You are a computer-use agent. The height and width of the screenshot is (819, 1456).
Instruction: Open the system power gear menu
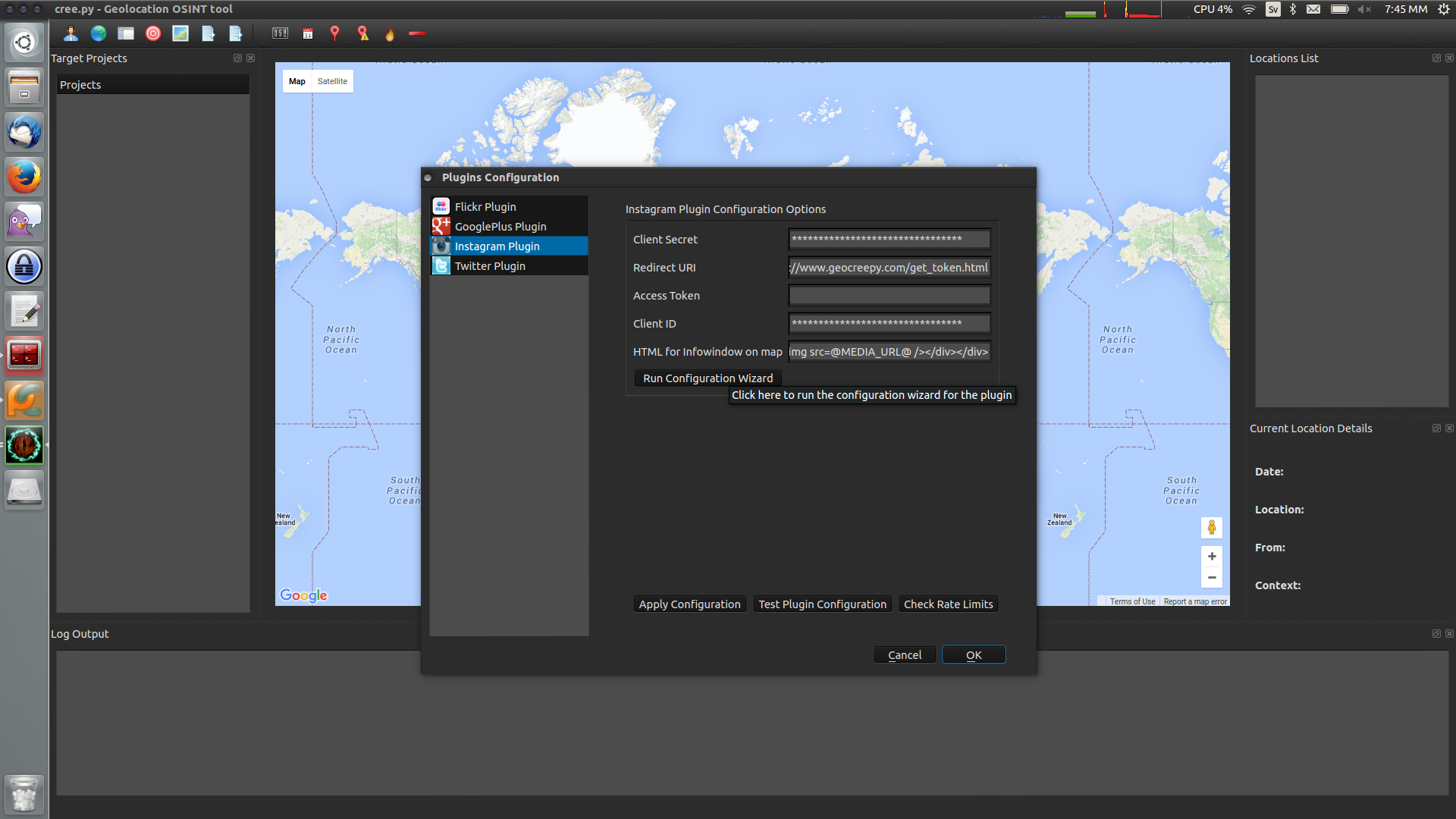[x=1444, y=9]
